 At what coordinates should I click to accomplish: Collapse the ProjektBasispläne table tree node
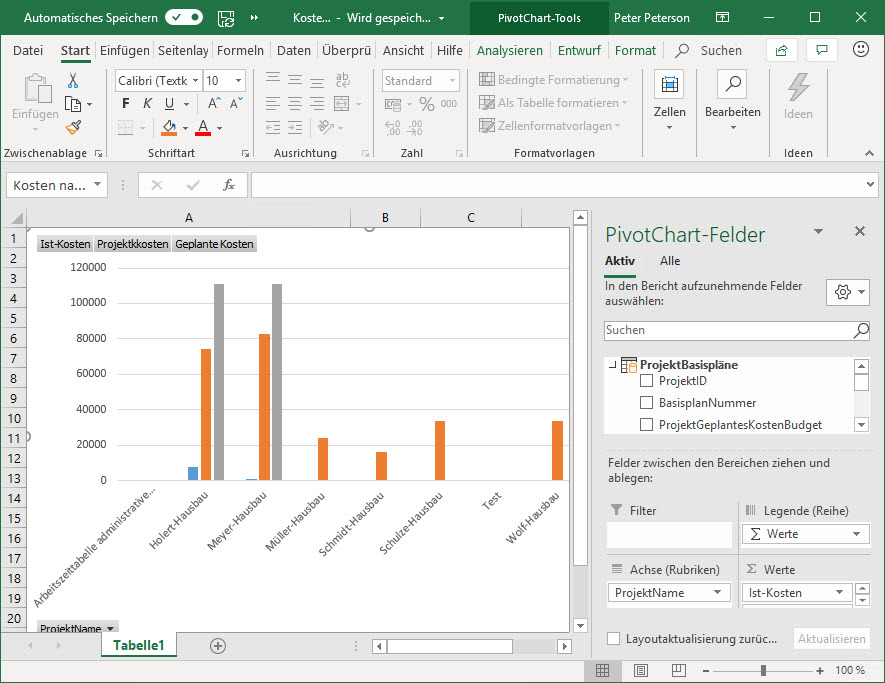612,365
